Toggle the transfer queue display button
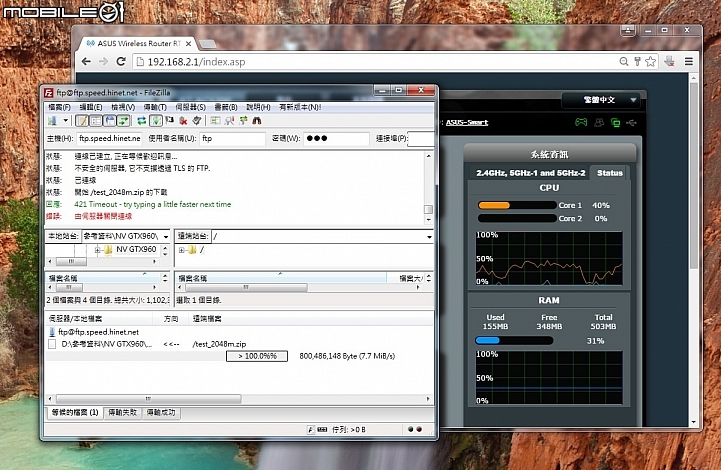 123,120
